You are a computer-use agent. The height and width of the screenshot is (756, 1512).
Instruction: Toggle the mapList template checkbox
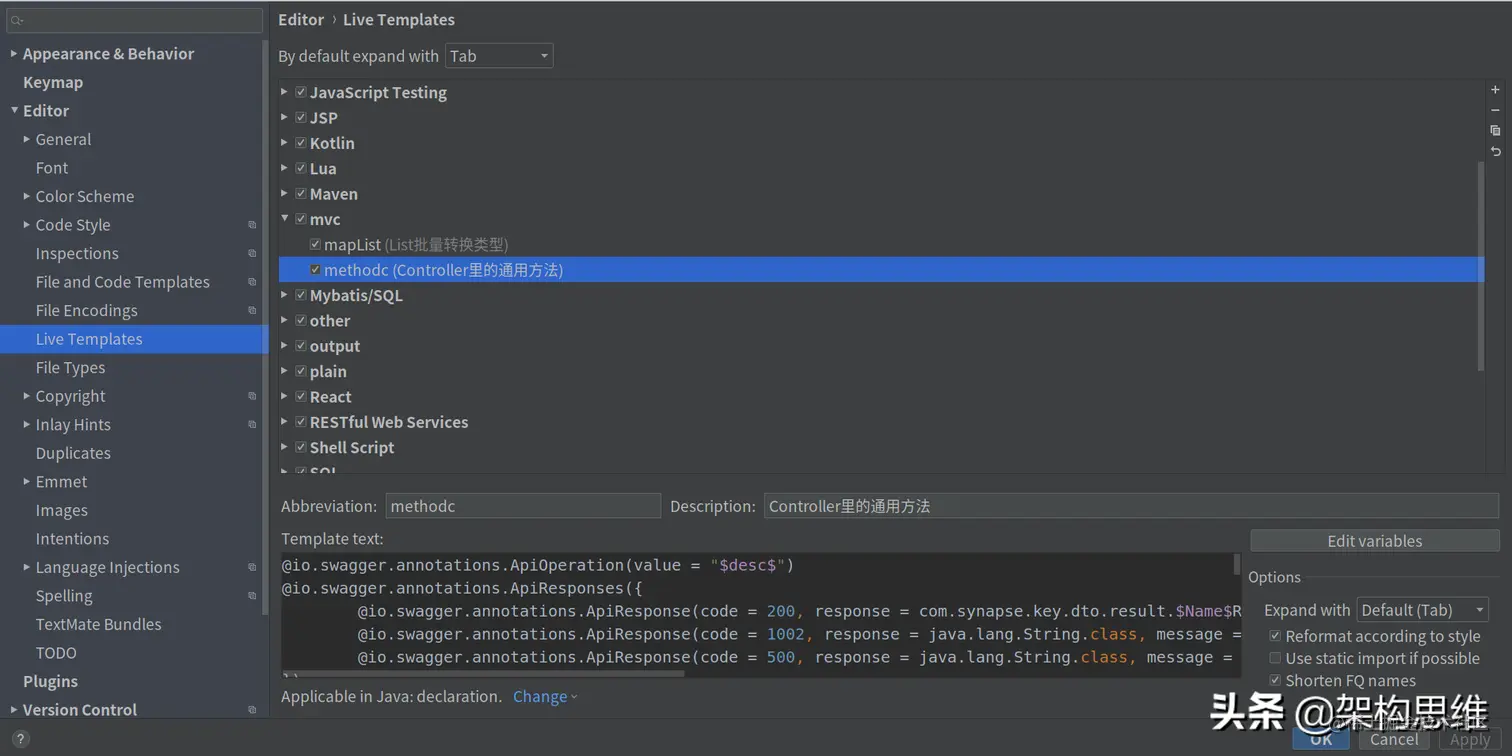pos(315,244)
